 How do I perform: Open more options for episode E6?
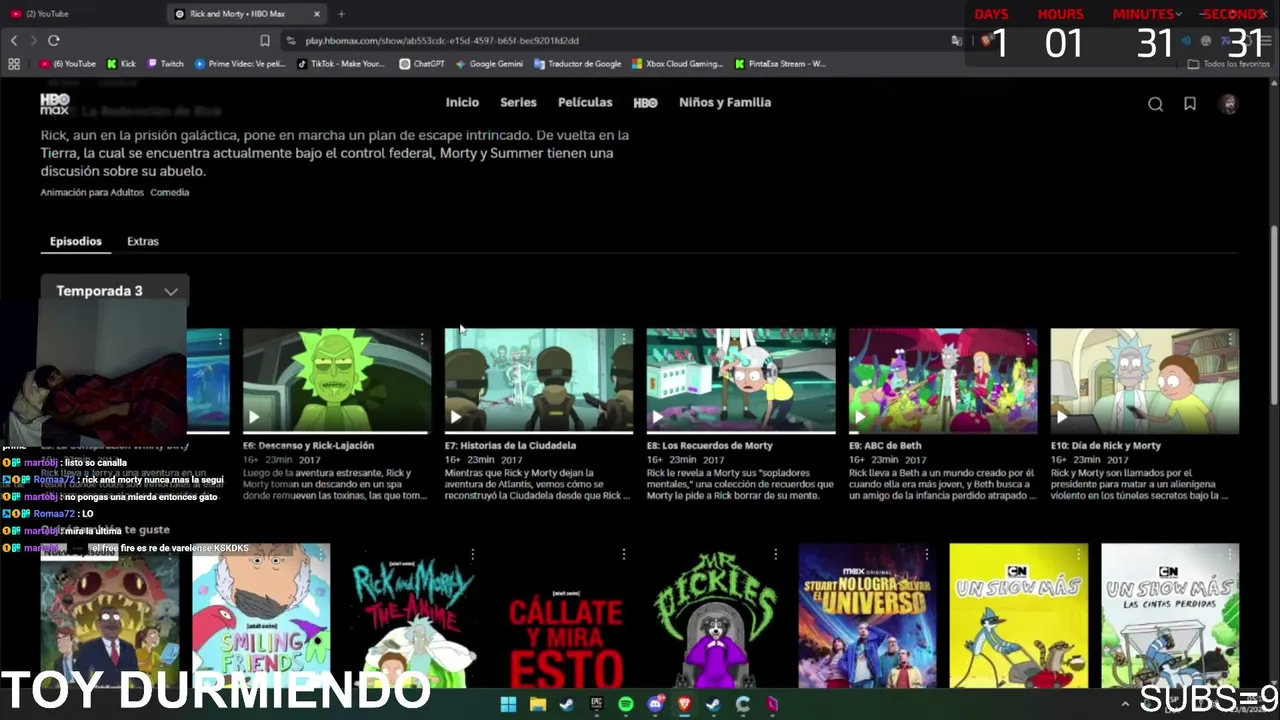[422, 340]
